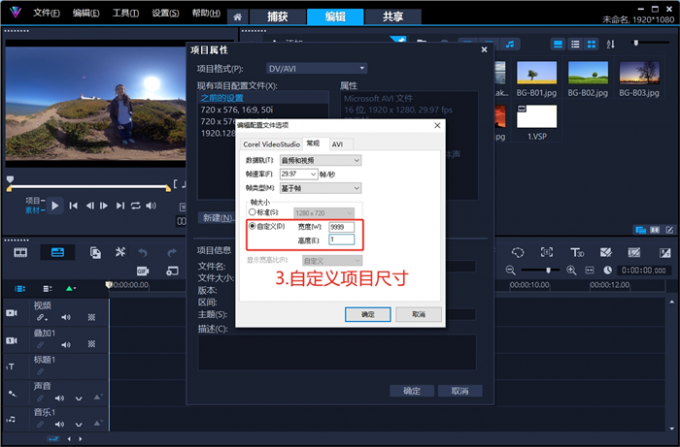Viewport: 680px width, 447px height.
Task: Click the preview volume icon
Action: pyautogui.click(x=151, y=206)
